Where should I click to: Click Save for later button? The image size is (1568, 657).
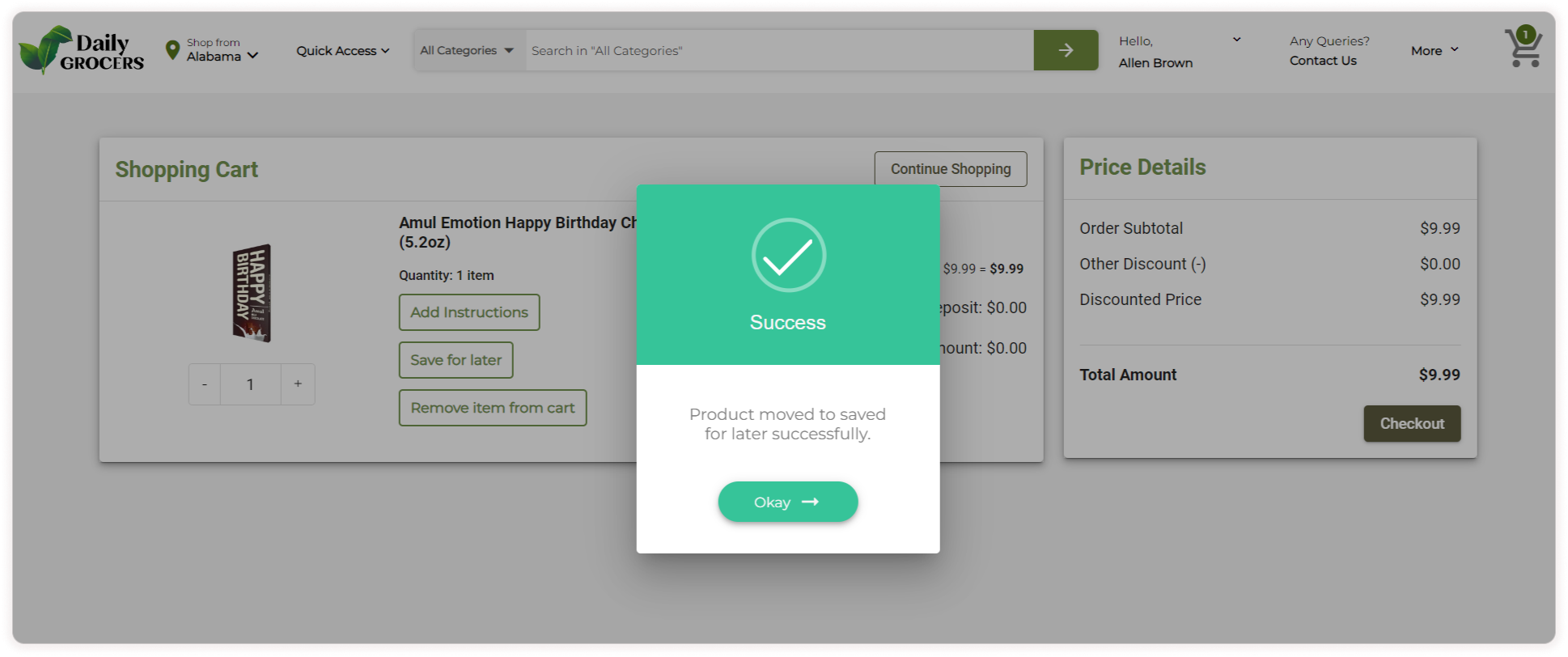pos(456,360)
